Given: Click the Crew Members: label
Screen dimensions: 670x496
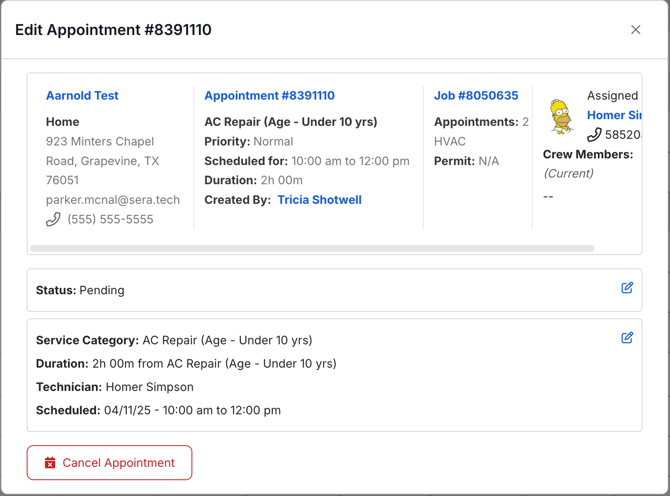Looking at the screenshot, I should pos(588,154).
